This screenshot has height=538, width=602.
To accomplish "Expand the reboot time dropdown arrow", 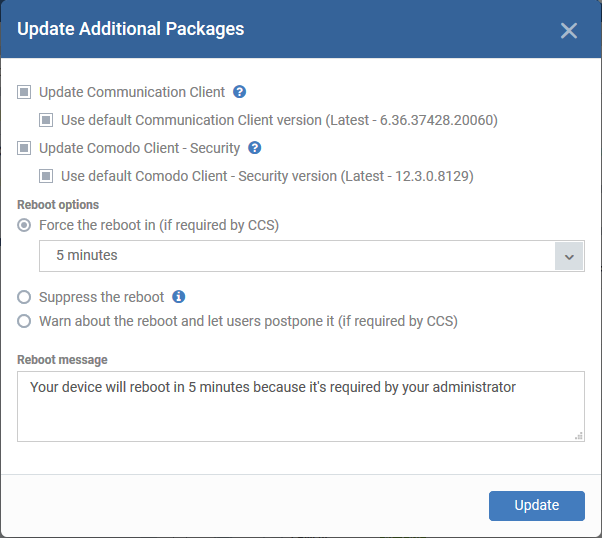I will pos(569,256).
